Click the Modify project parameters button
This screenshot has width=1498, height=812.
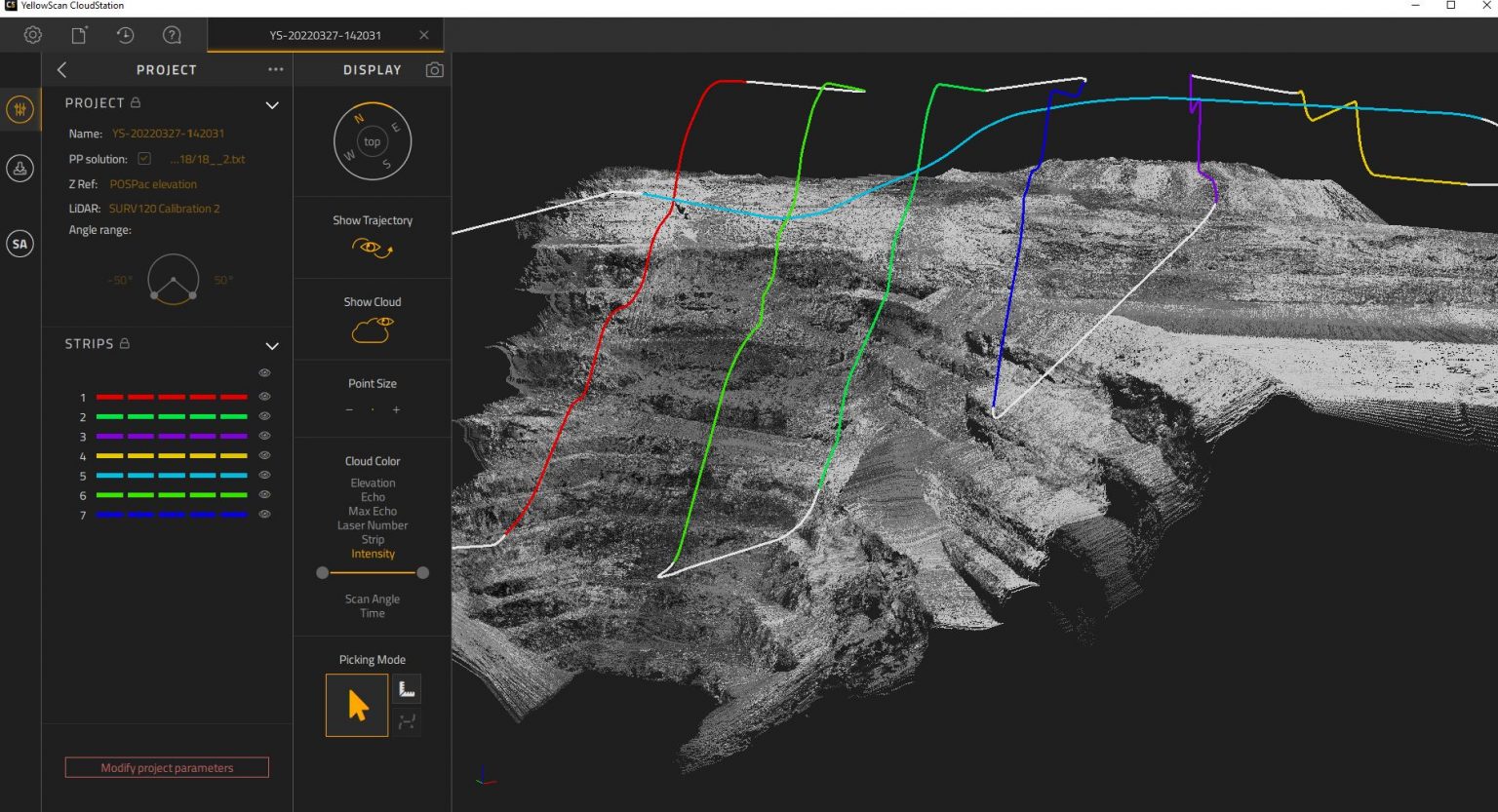coord(166,767)
